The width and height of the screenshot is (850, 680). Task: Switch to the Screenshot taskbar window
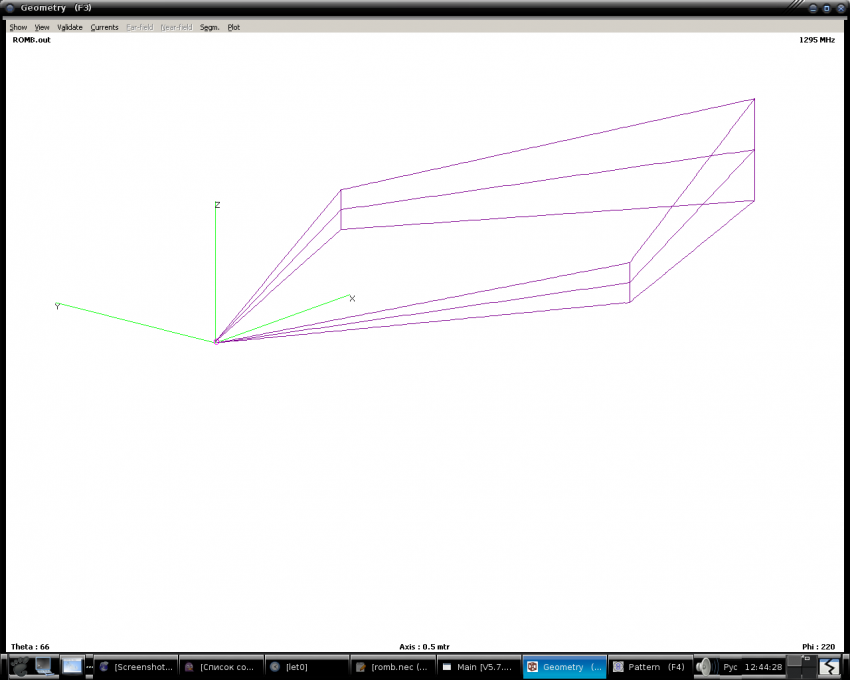click(137, 667)
